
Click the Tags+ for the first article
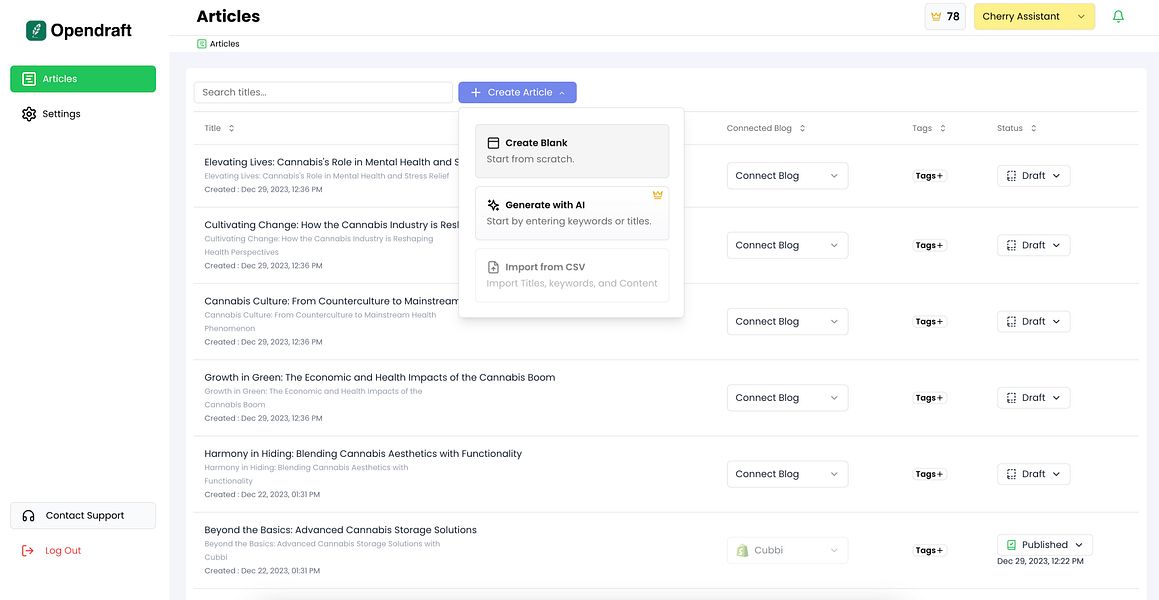pyautogui.click(x=929, y=176)
